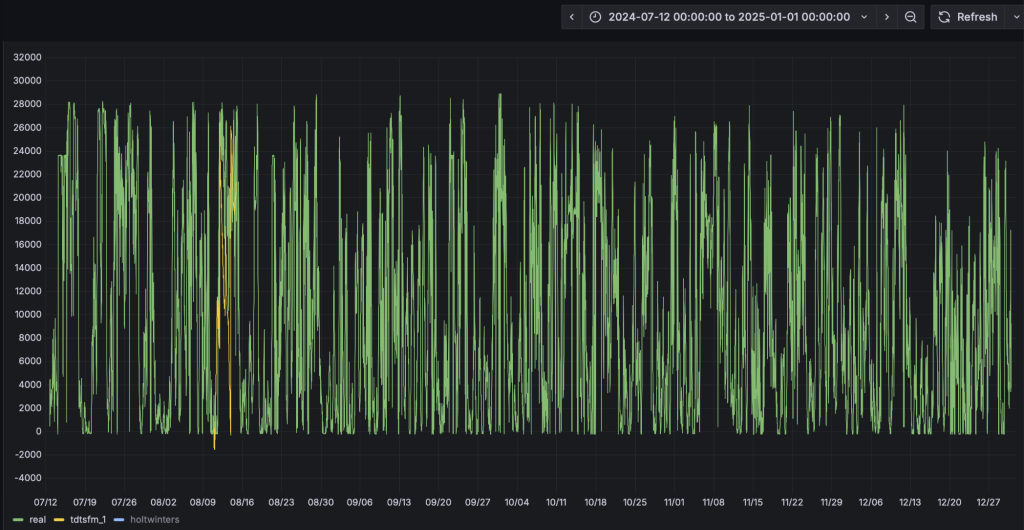Click the clock icon in time picker
Screen dimensions: 1024x530
tap(595, 17)
